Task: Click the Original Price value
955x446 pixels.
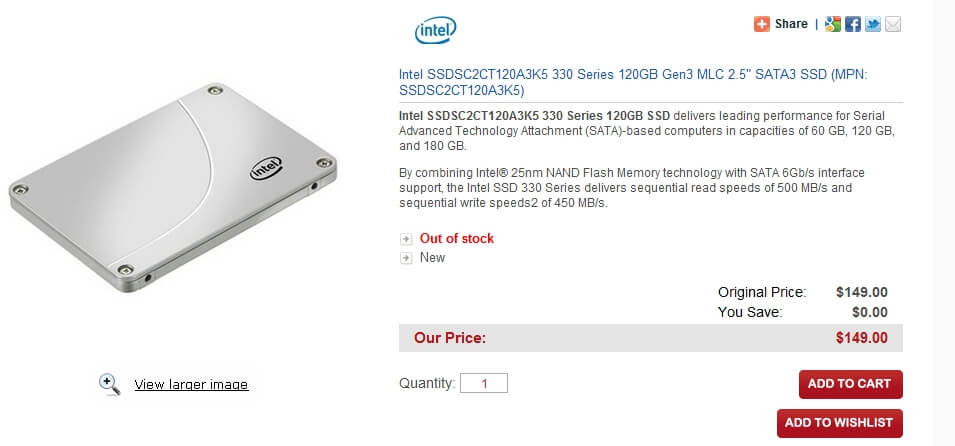Action: (861, 292)
